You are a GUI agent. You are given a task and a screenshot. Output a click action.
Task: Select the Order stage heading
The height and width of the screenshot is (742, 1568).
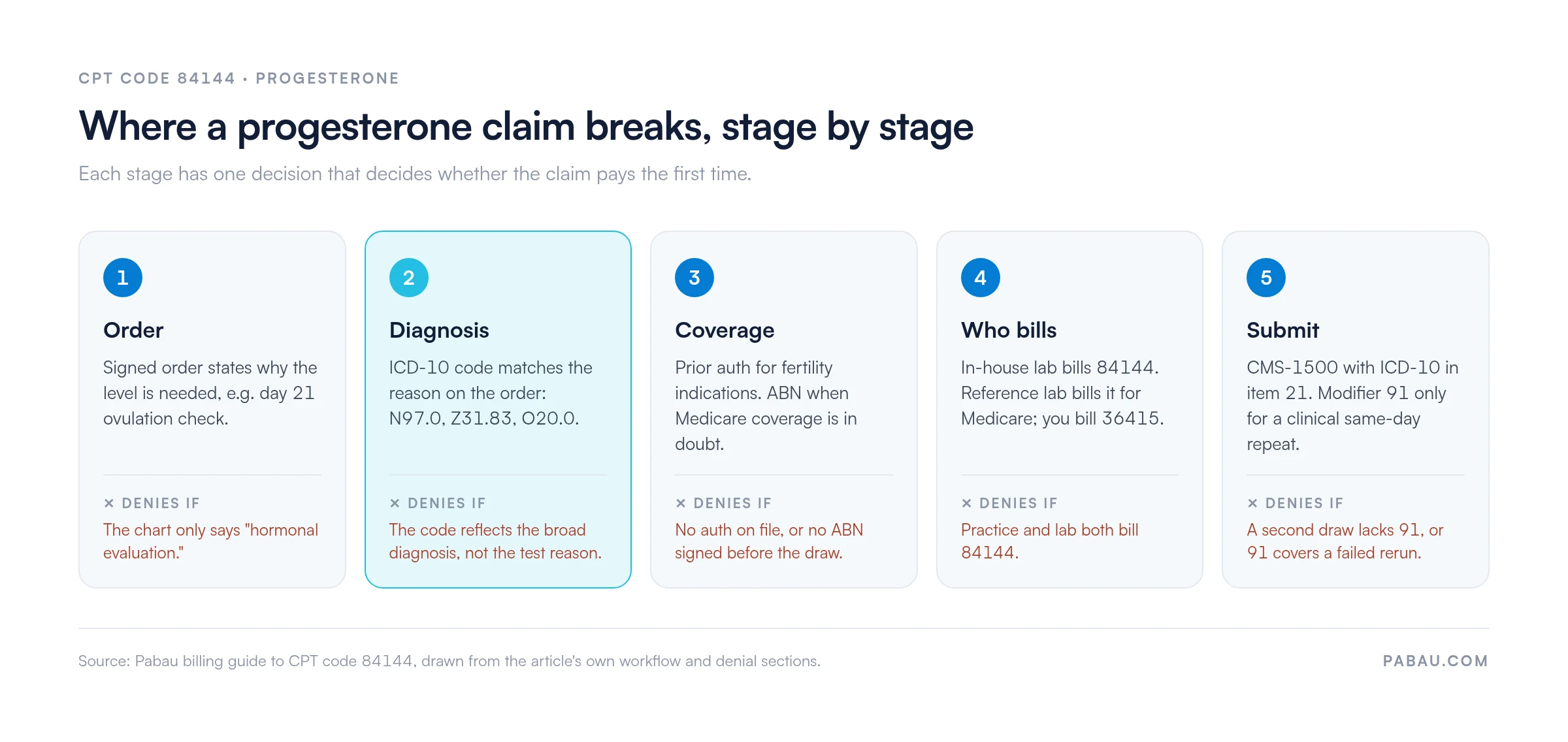pyautogui.click(x=133, y=330)
